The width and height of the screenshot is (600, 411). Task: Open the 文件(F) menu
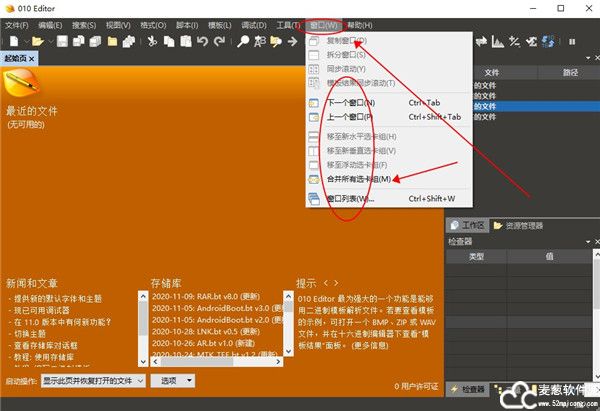[x=17, y=25]
